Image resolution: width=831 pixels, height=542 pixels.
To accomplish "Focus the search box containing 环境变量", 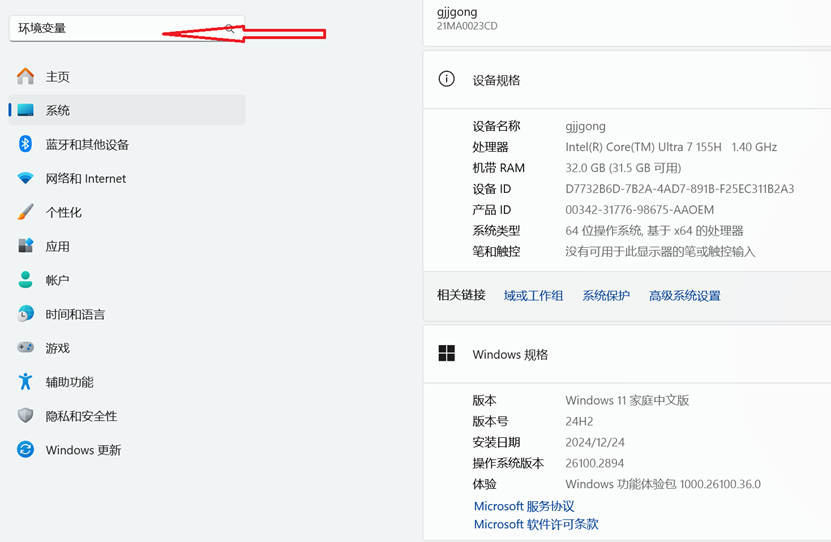I will [127, 29].
